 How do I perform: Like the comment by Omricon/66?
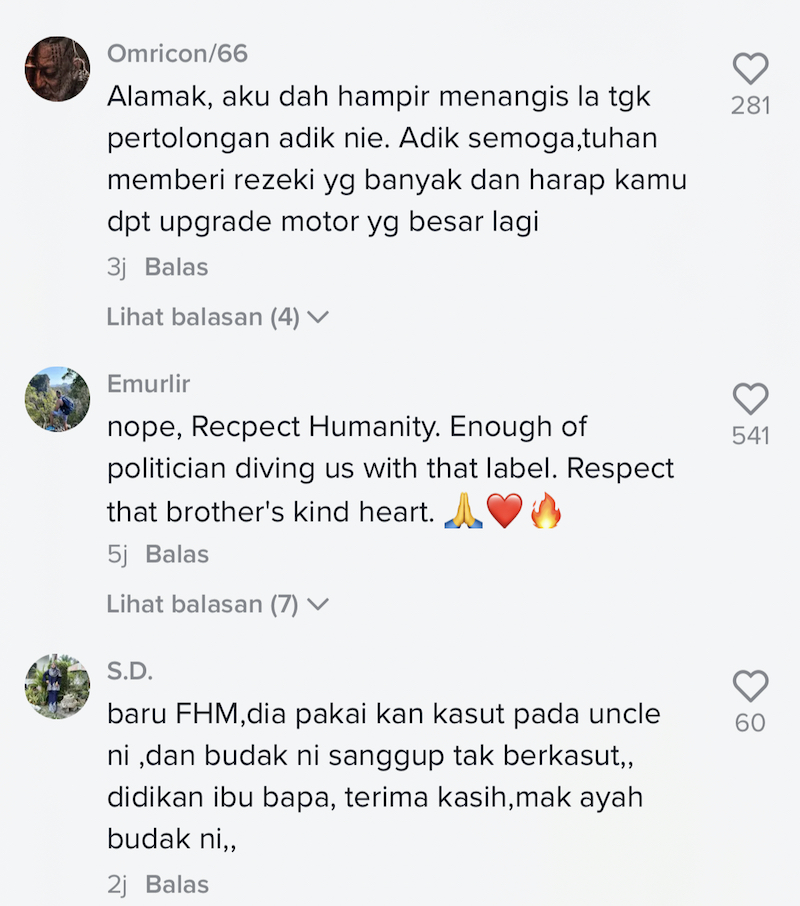tap(750, 69)
